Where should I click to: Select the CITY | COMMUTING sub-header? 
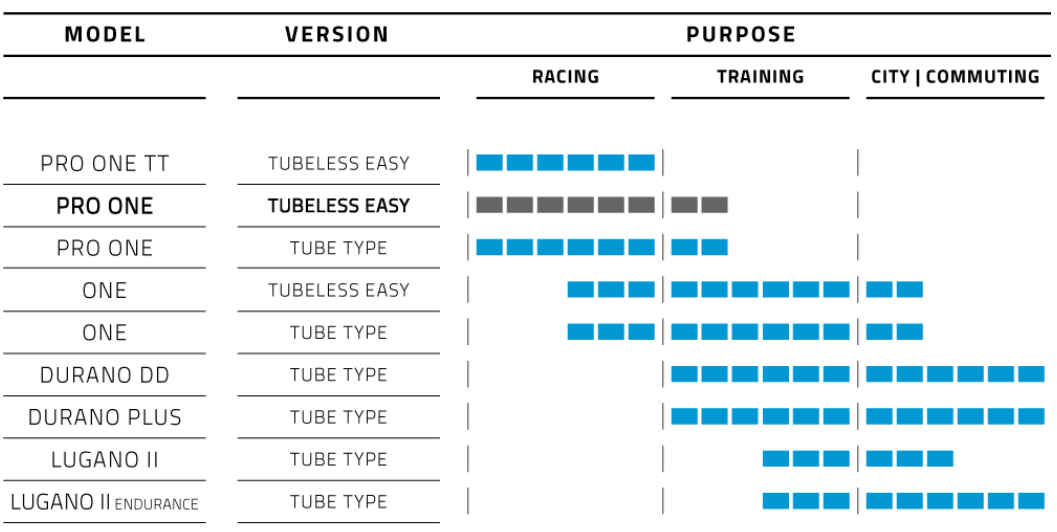pos(955,77)
